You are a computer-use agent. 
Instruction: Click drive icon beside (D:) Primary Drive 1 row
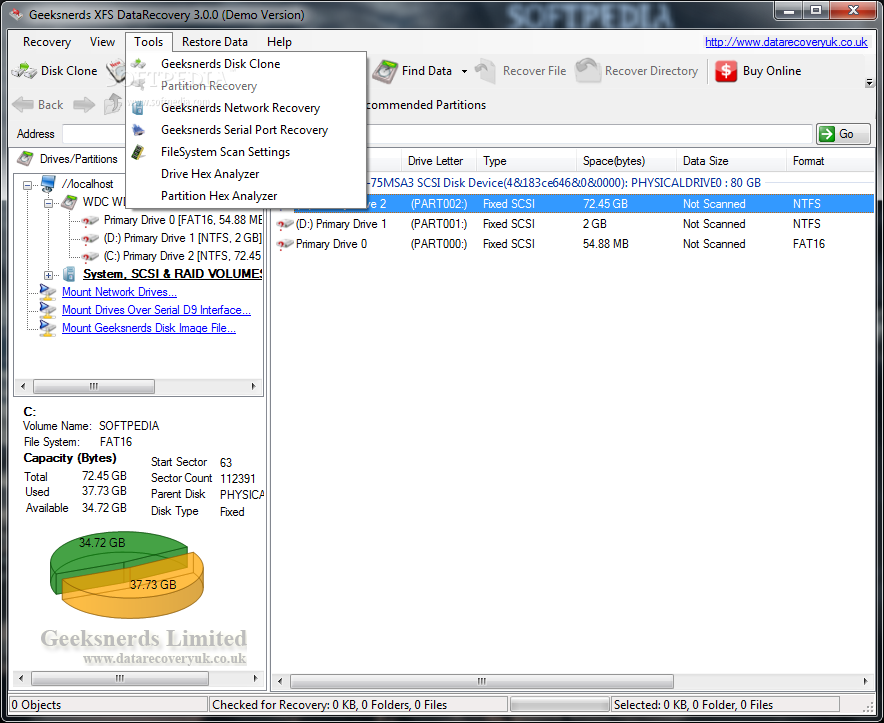tap(285, 224)
